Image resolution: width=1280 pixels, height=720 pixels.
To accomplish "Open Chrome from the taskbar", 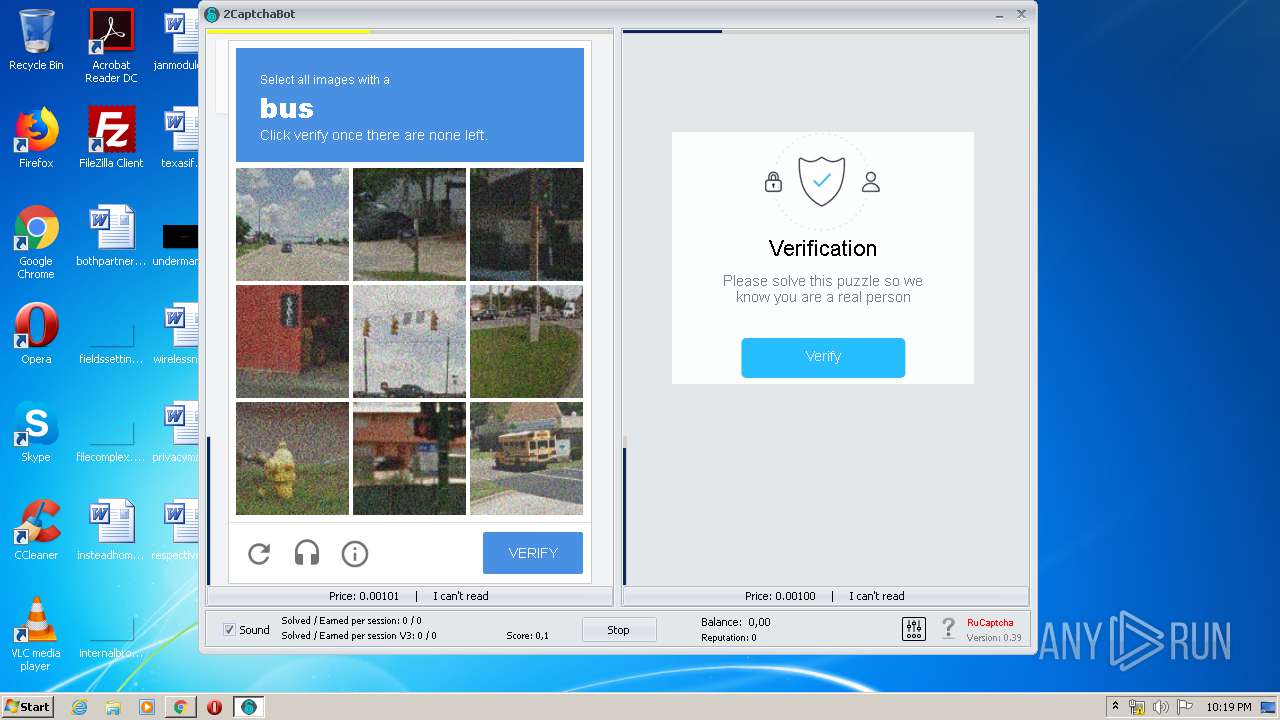I will click(180, 707).
